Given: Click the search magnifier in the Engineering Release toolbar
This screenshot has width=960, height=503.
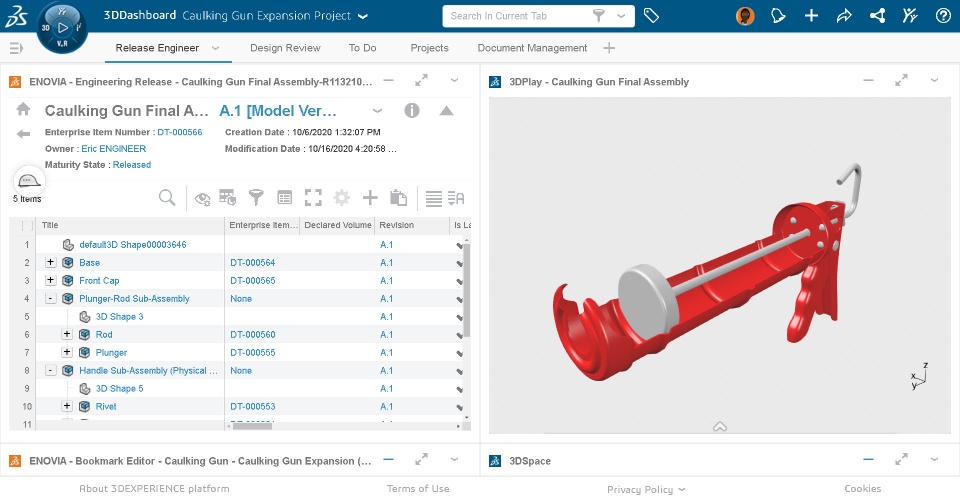Looking at the screenshot, I should (x=167, y=198).
